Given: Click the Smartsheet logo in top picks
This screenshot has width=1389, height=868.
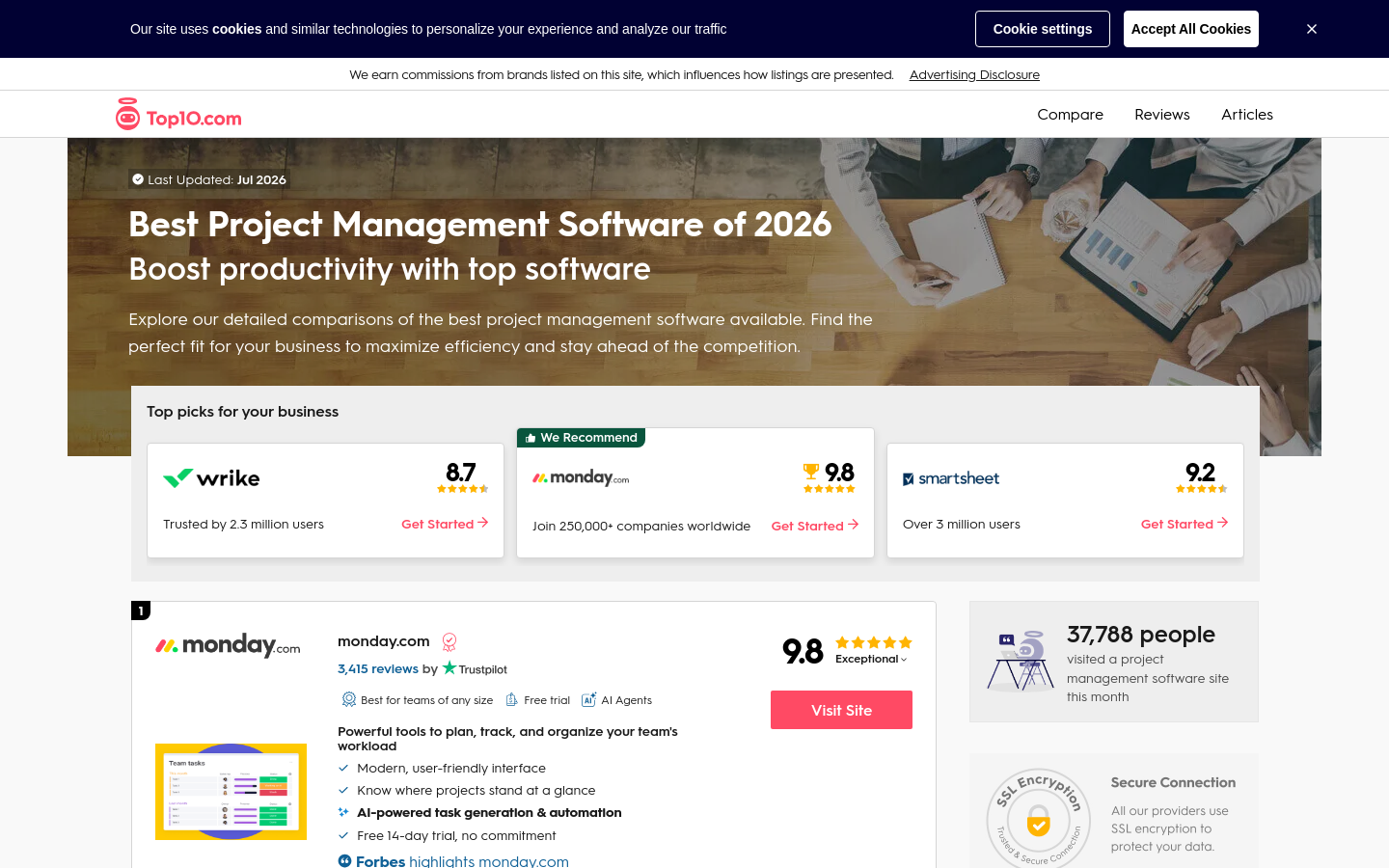Looking at the screenshot, I should pyautogui.click(x=951, y=478).
